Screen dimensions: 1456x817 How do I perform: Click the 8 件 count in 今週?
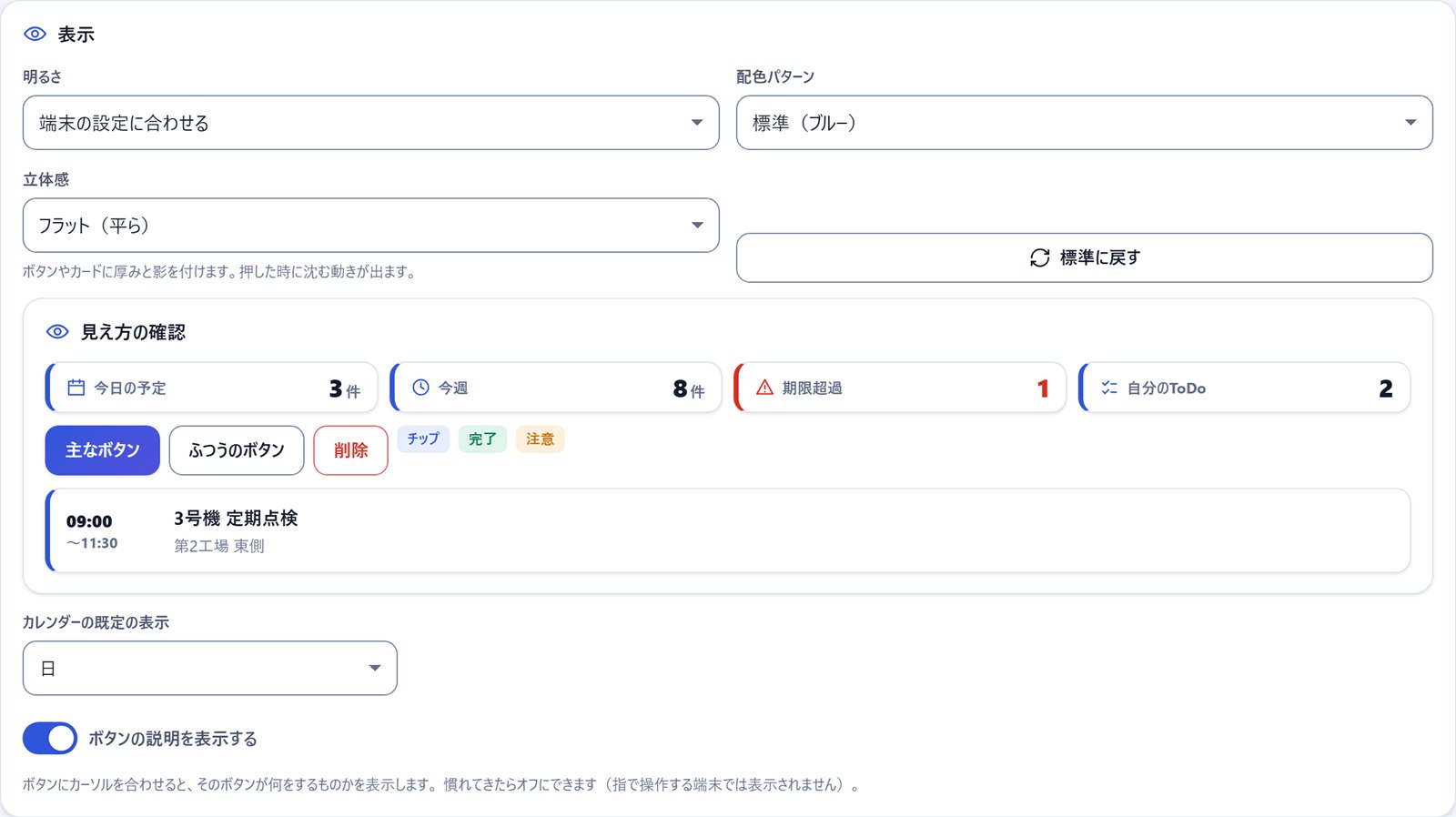point(689,388)
